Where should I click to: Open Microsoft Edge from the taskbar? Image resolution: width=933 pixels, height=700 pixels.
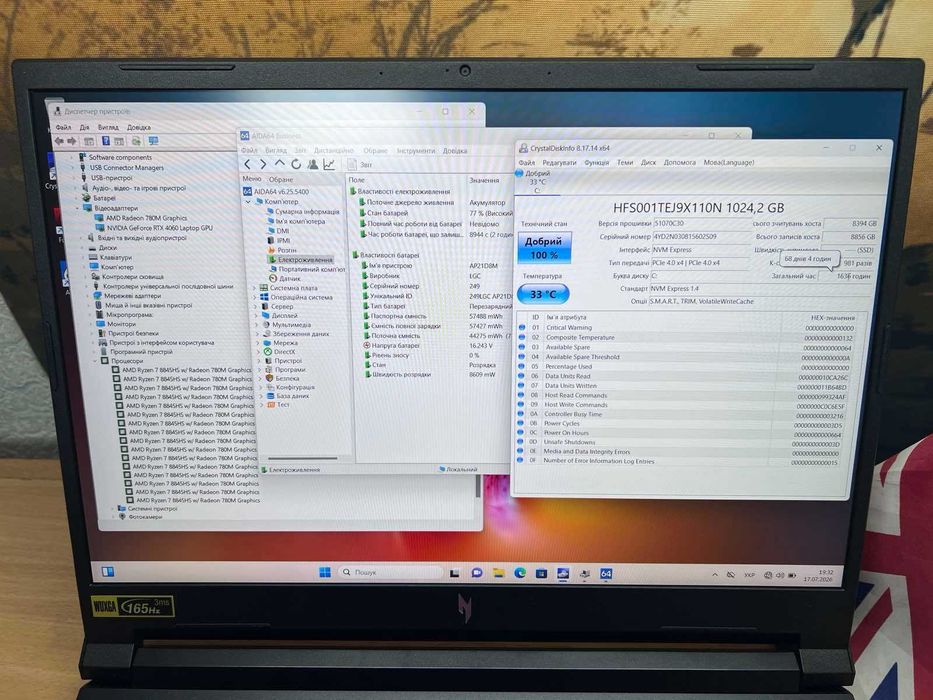pyautogui.click(x=520, y=573)
